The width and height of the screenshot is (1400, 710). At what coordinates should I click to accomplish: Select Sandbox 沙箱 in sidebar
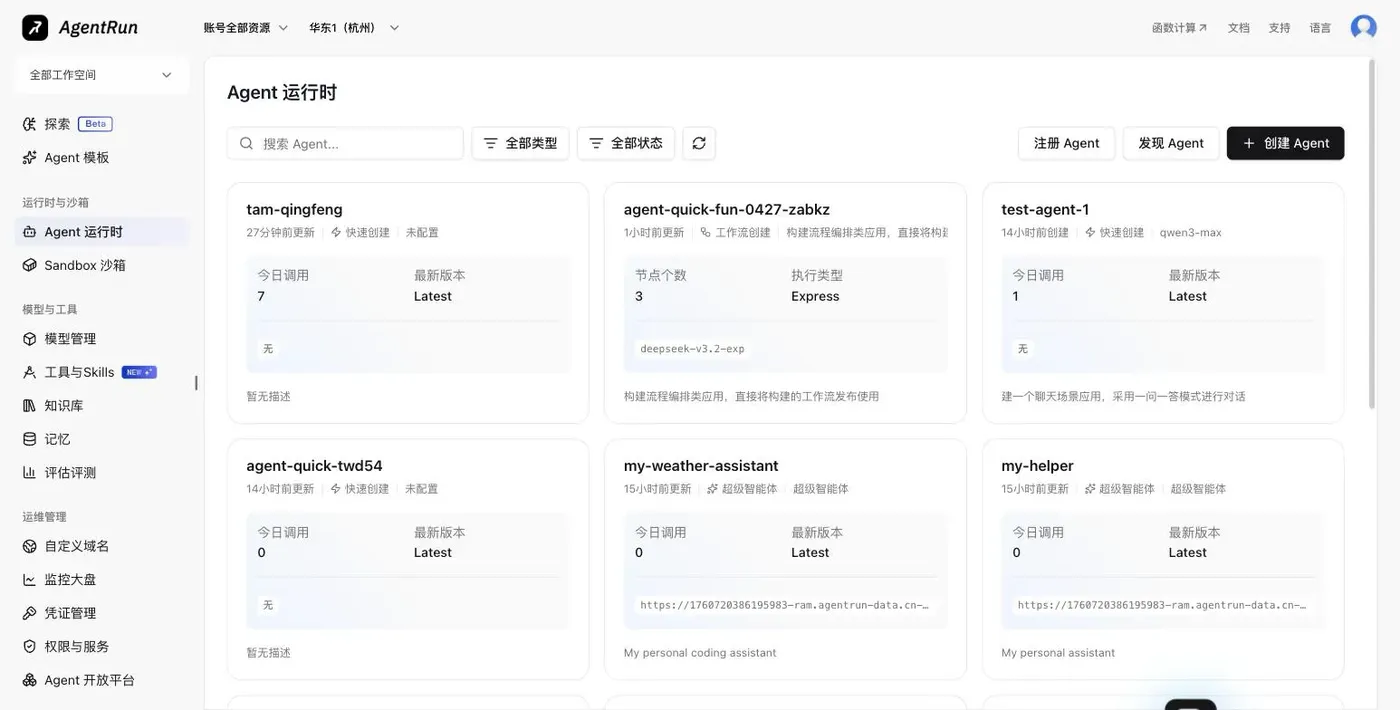[x=101, y=265]
